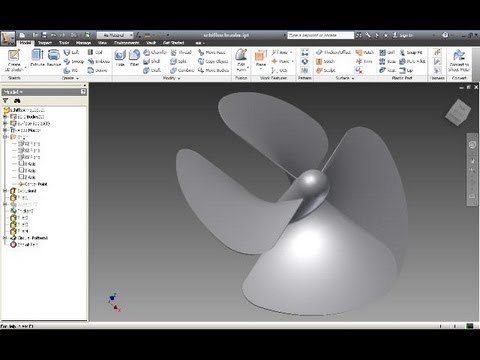Click the Lip tool
Viewport: 480px width, 360px height.
coord(406,70)
